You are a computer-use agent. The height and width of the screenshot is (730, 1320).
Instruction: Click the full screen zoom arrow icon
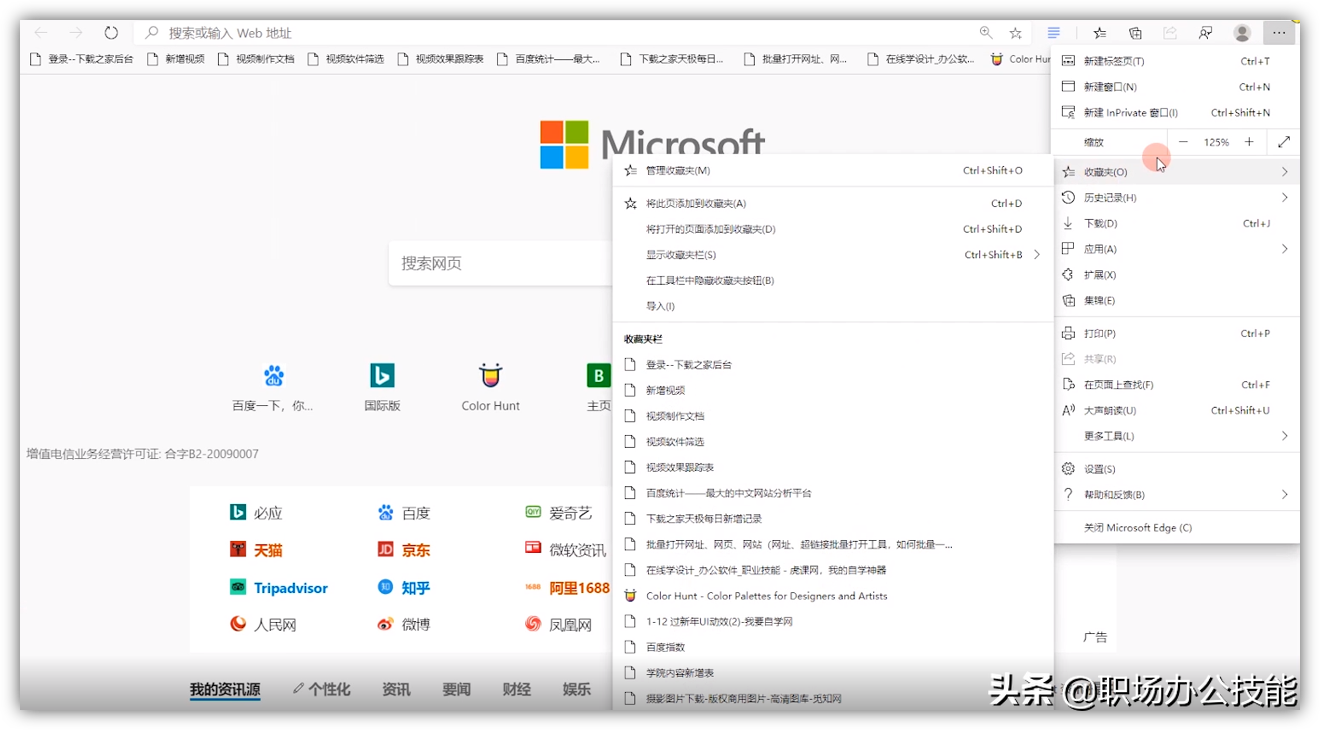[1284, 142]
